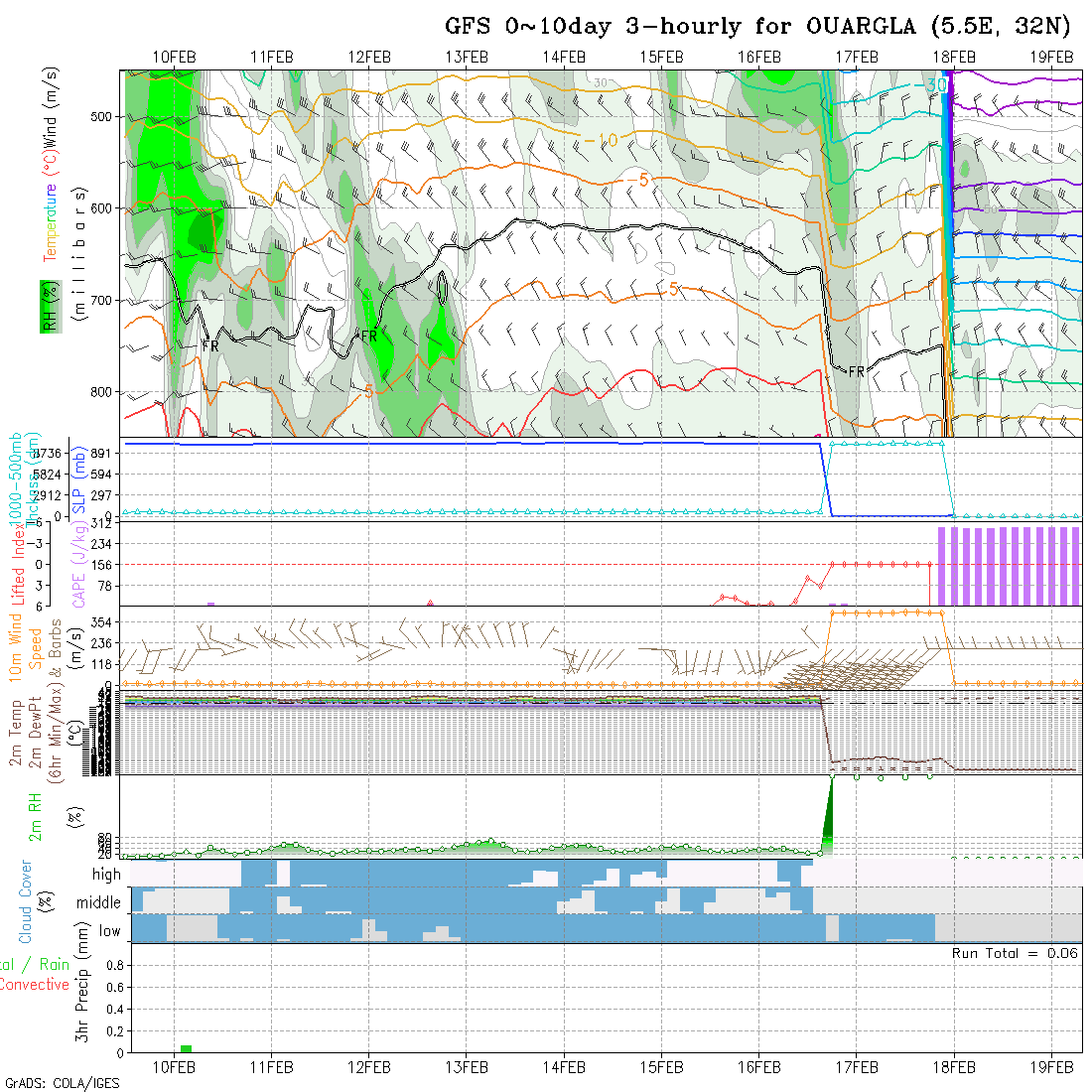This screenshot has height=1092, width=1092.
Task: Click the (millibars) vertical axis label
Action: (x=79, y=254)
